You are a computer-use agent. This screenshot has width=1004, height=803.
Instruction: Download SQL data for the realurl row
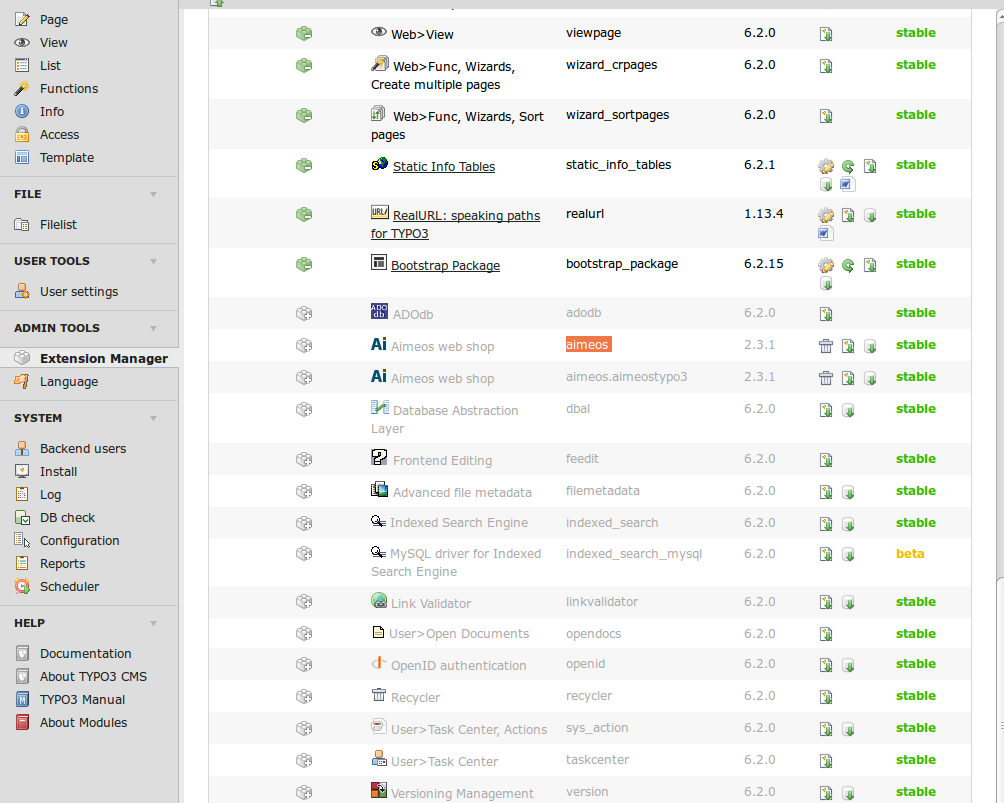pyautogui.click(x=870, y=215)
